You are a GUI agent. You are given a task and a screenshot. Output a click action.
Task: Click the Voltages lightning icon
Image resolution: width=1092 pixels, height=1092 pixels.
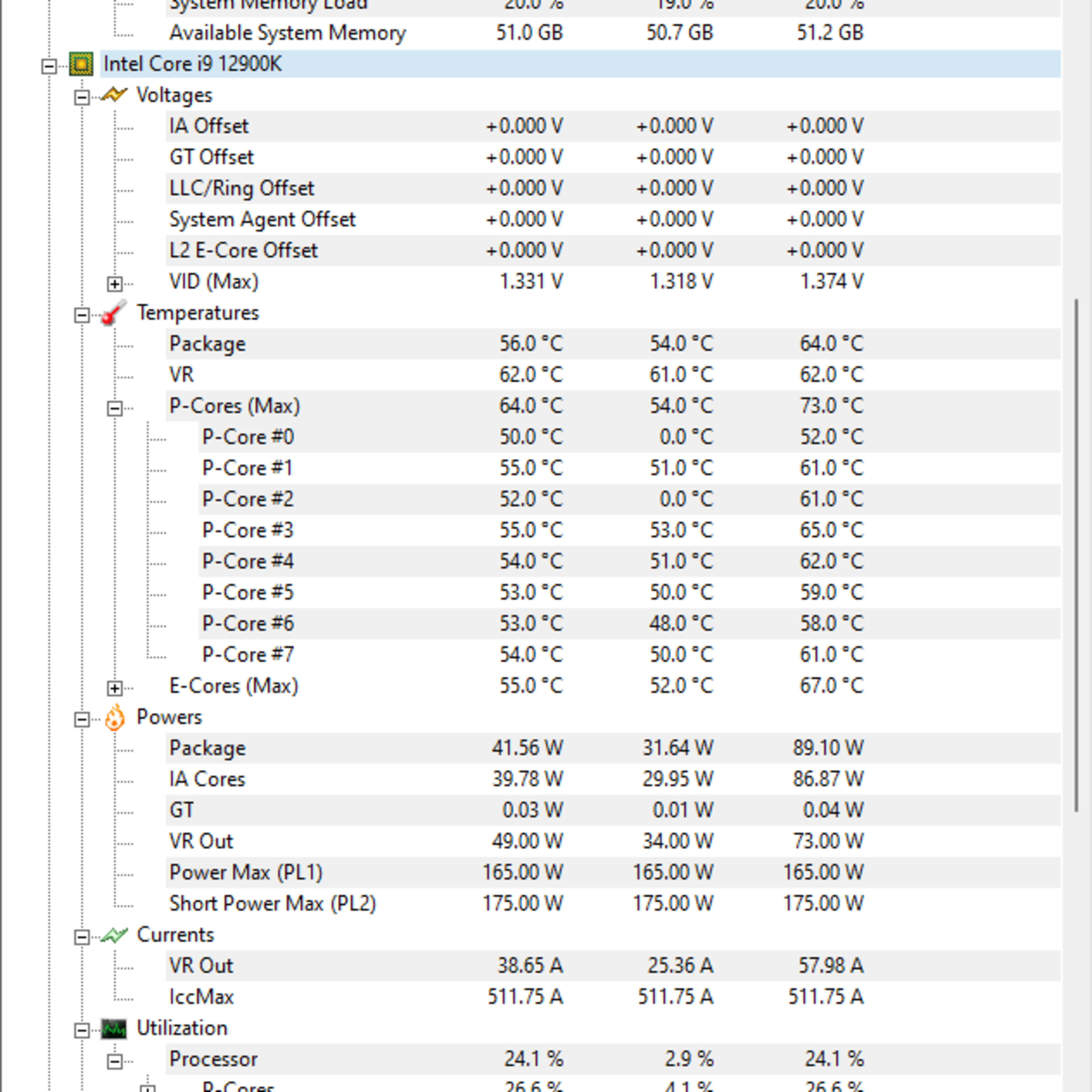(x=114, y=95)
